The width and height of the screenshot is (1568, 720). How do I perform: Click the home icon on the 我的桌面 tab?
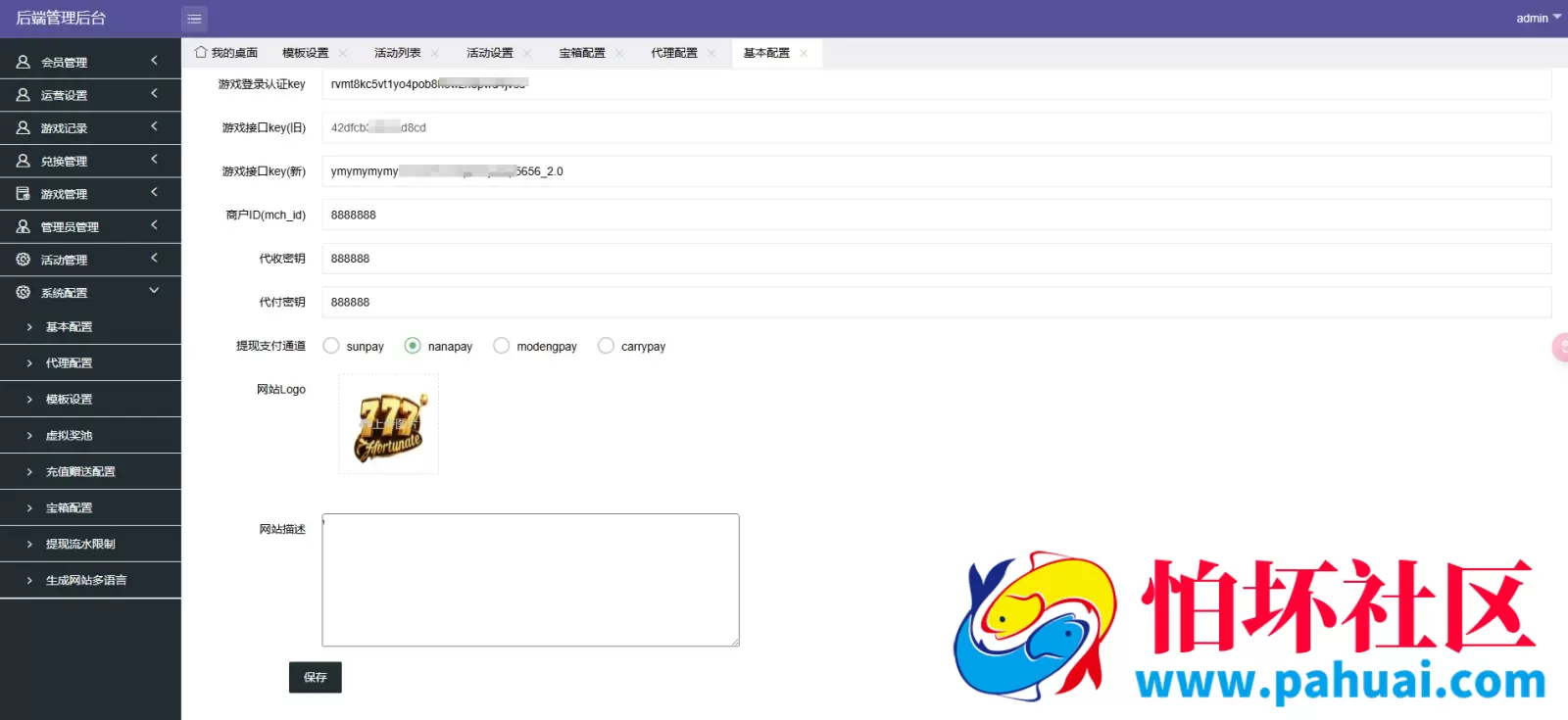pyautogui.click(x=201, y=52)
